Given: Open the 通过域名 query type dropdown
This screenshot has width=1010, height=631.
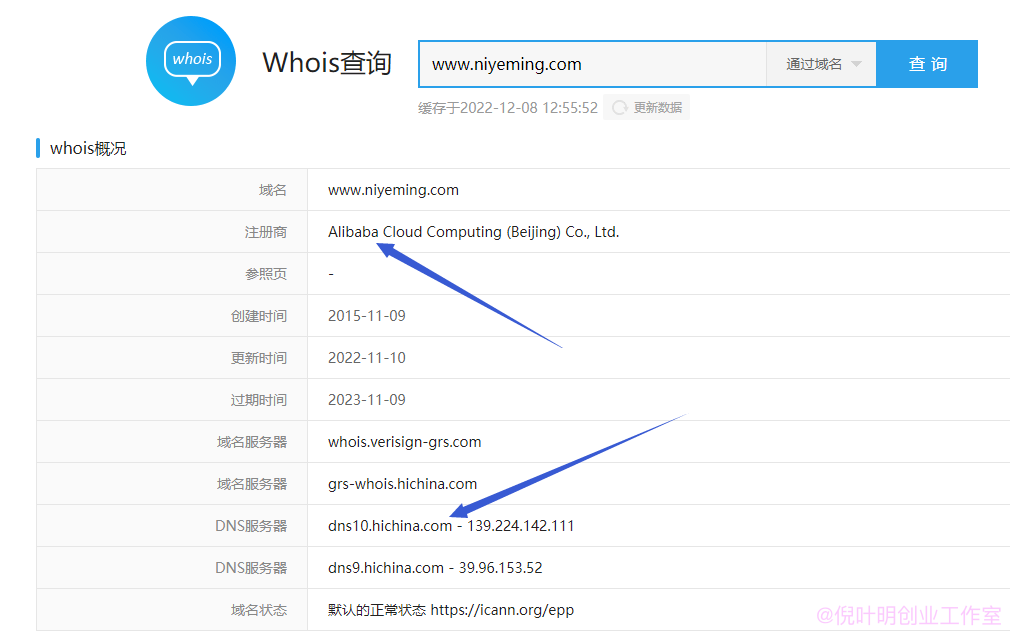Looking at the screenshot, I should (821, 64).
